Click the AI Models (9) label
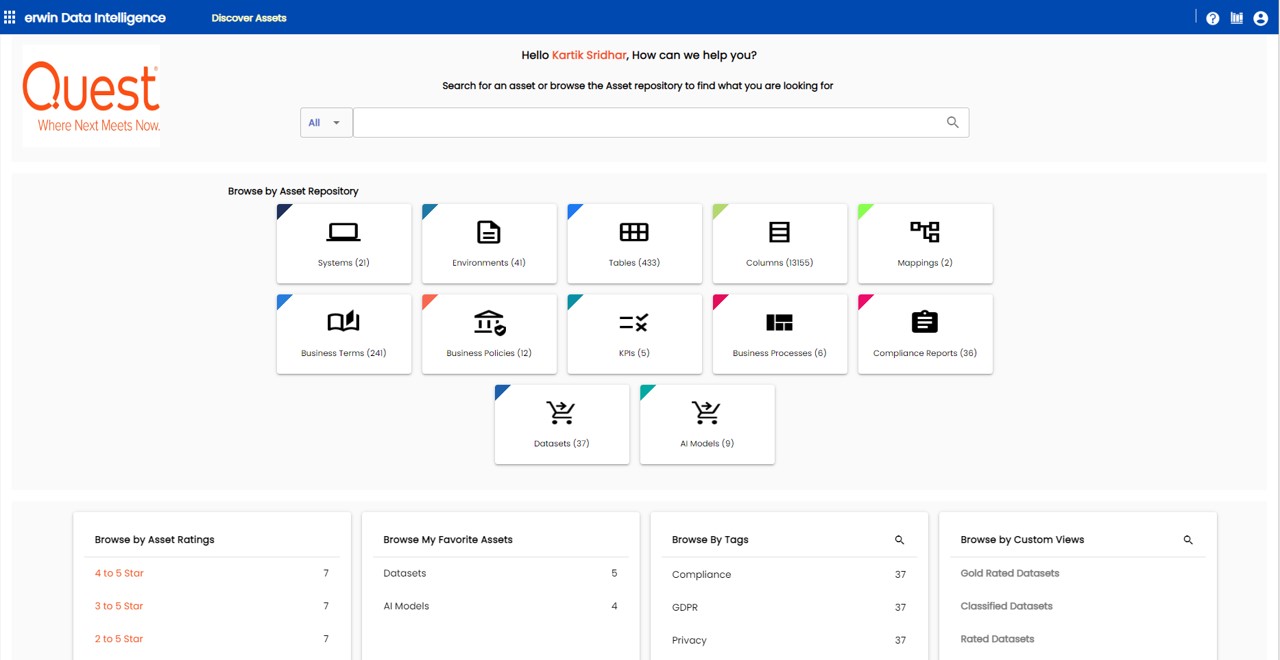Screen dimensions: 1280x660 (706, 443)
